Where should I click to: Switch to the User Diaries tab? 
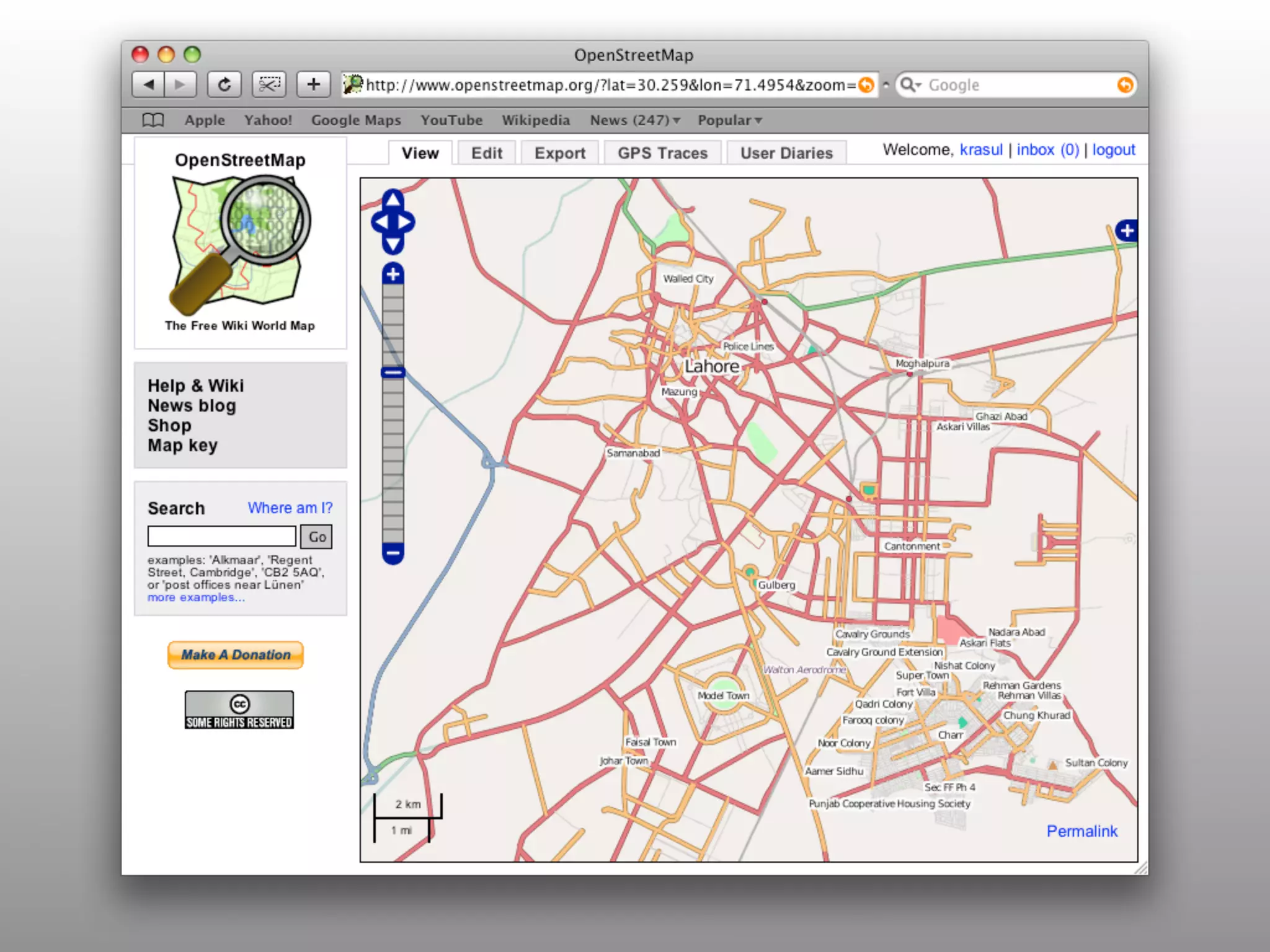(786, 153)
